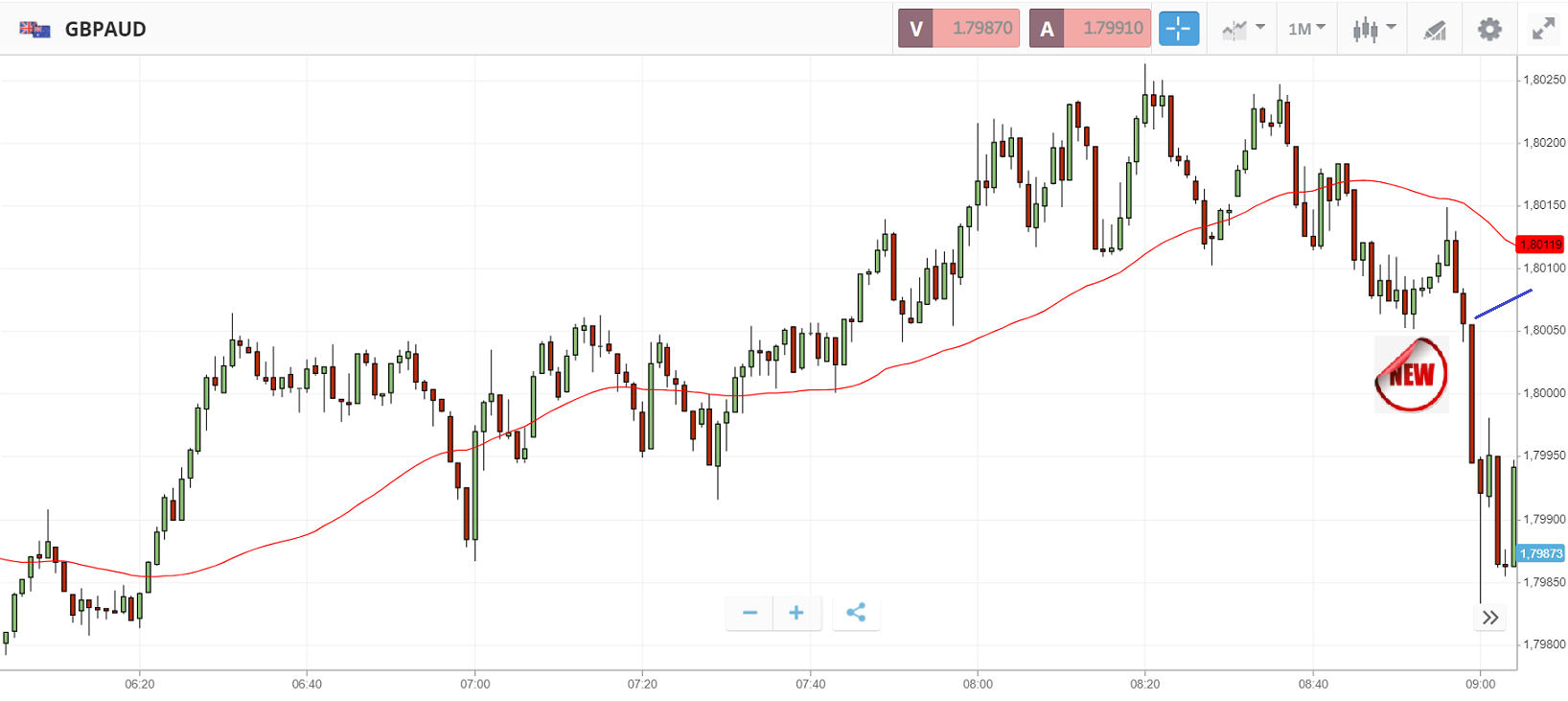The height and width of the screenshot is (702, 1568).
Task: Click the red NEW badge sticker
Action: (x=1411, y=374)
